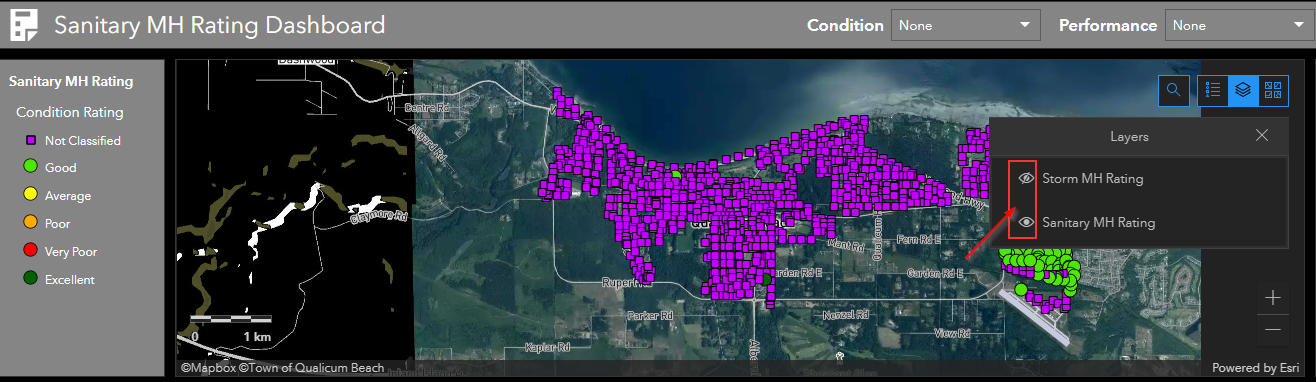Image resolution: width=1316 pixels, height=382 pixels.
Task: Click the Condition filter label
Action: pyautogui.click(x=845, y=26)
